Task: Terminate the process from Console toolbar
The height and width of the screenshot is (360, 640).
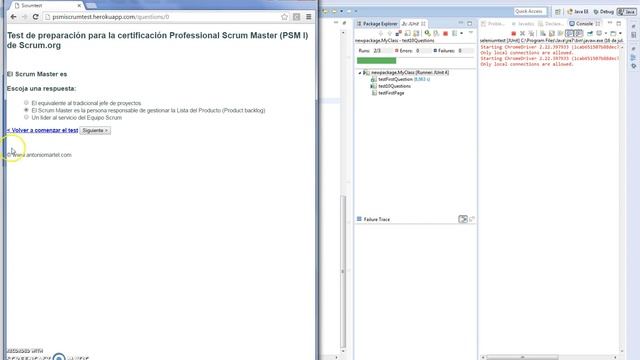Action: coord(513,33)
